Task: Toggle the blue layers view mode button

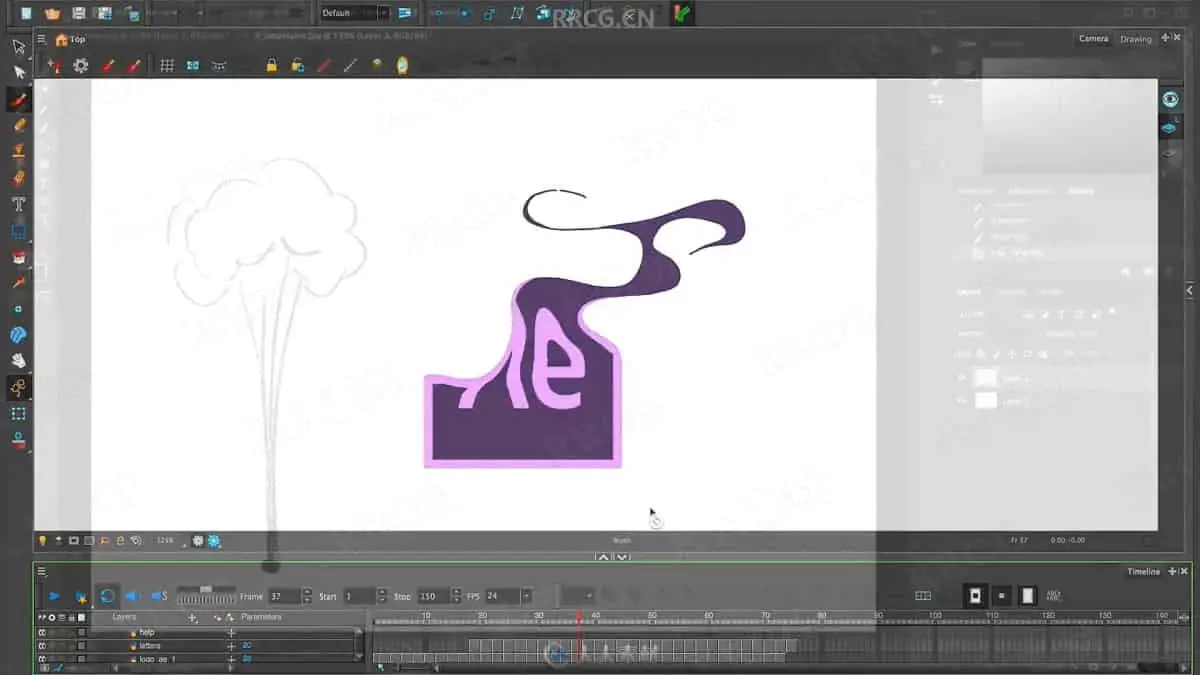Action: pos(1170,128)
